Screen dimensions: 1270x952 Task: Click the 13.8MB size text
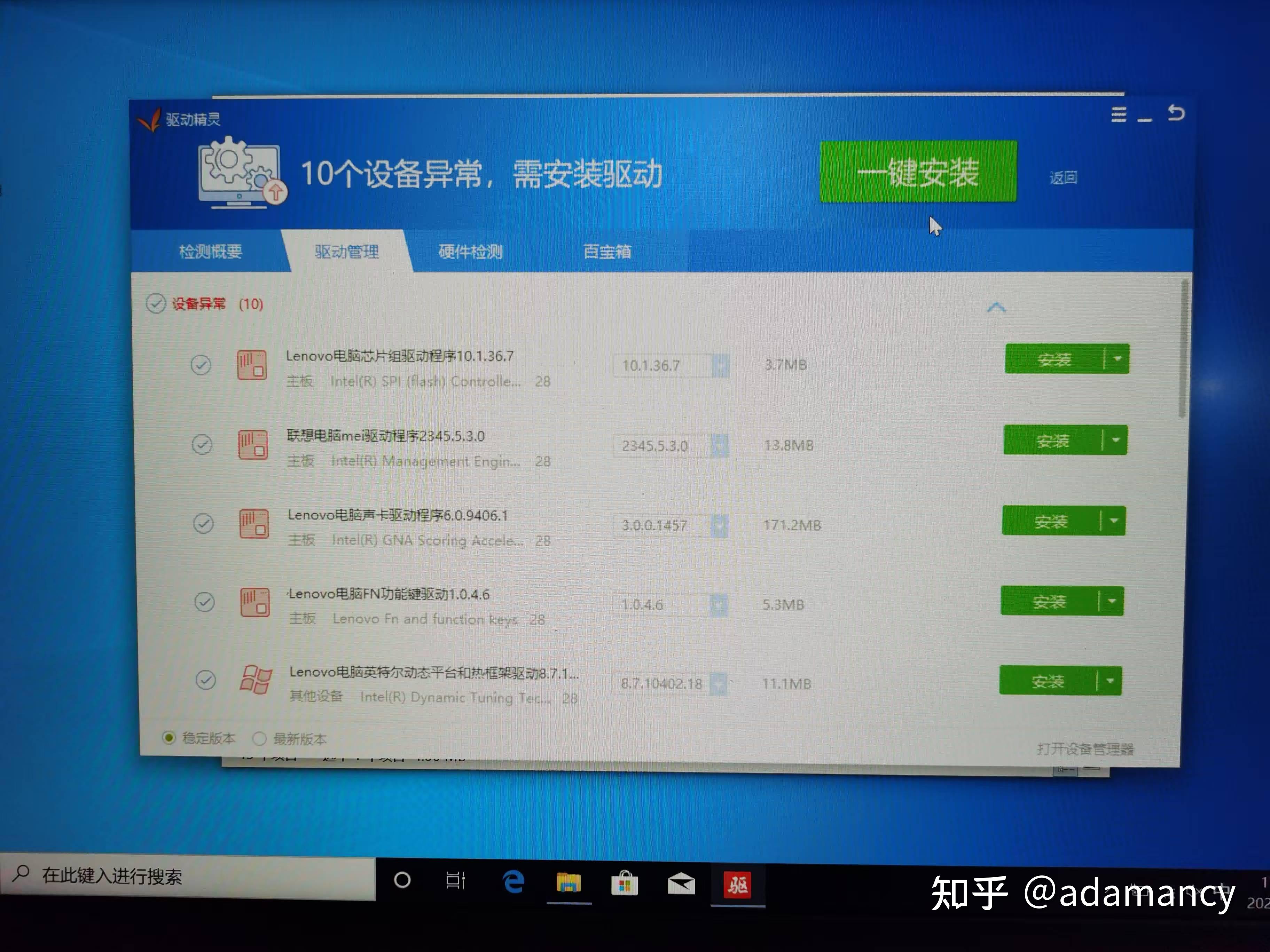click(x=789, y=445)
